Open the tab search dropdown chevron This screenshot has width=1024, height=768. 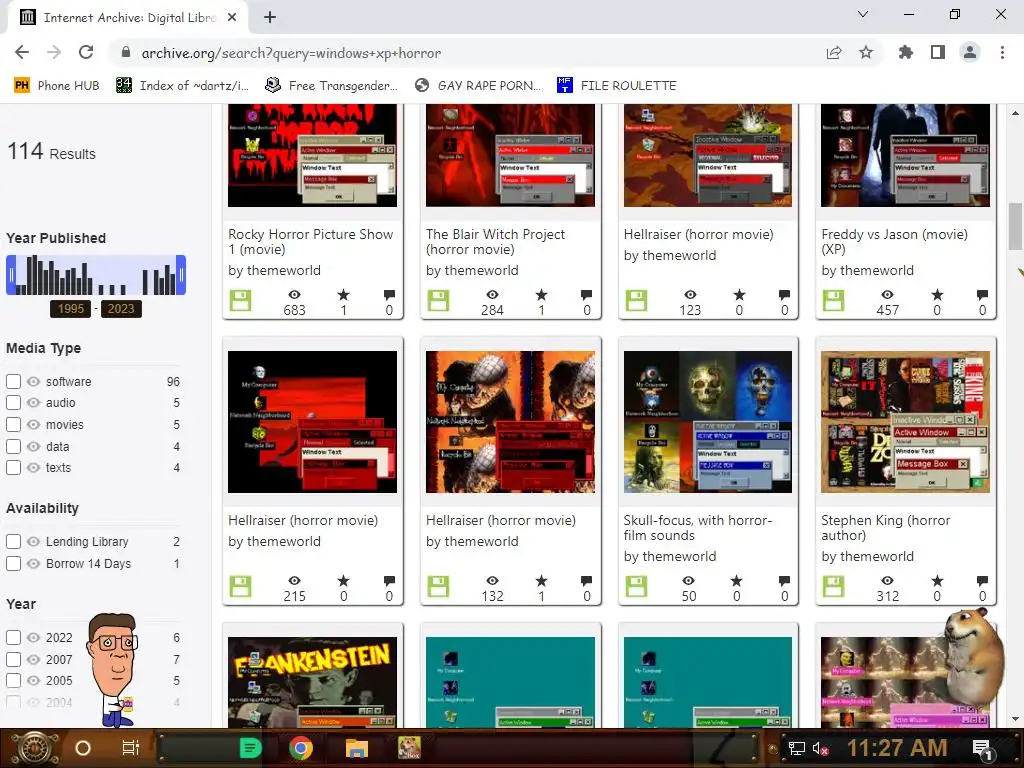click(863, 14)
